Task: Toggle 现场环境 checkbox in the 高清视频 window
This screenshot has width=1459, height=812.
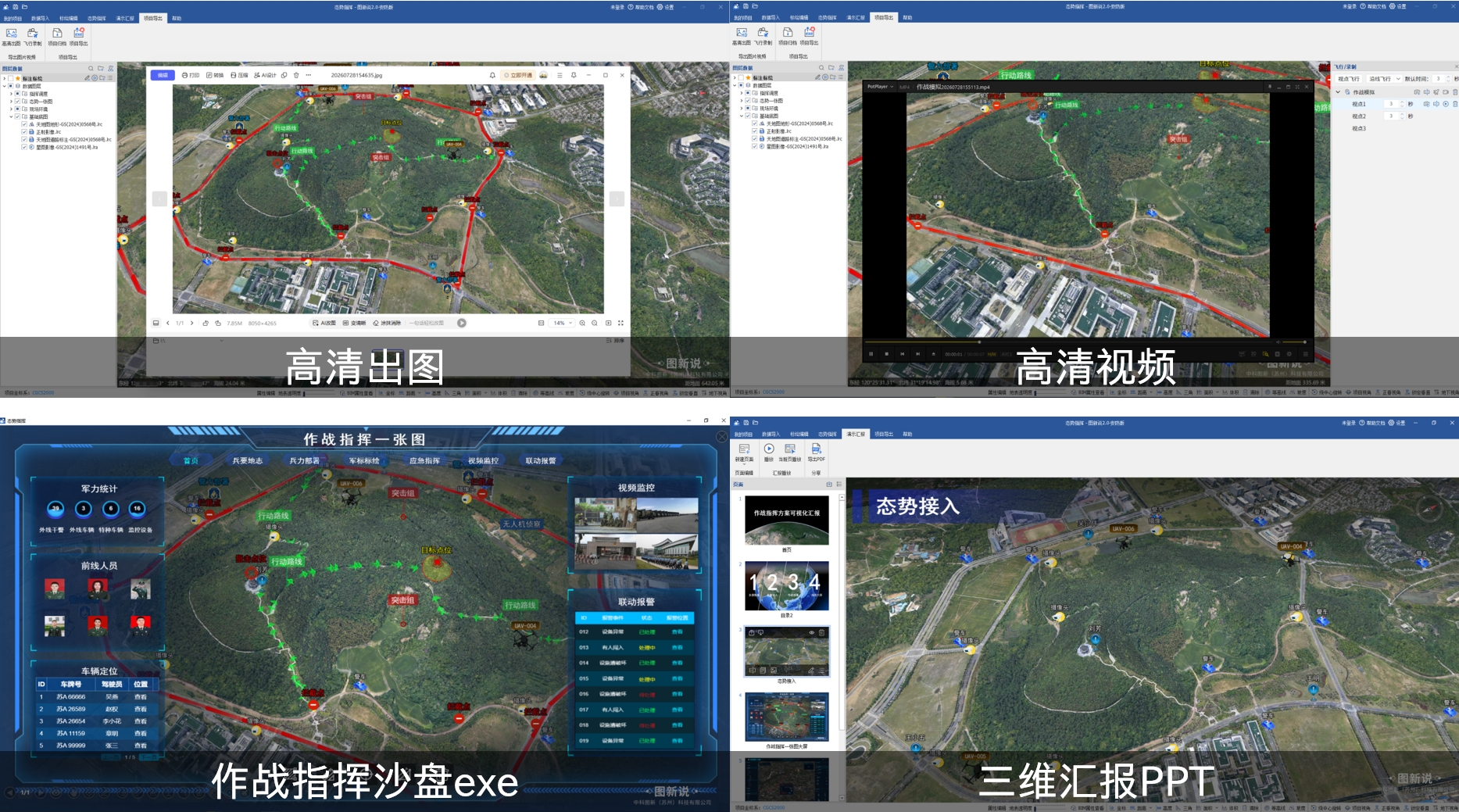Action: [x=748, y=109]
